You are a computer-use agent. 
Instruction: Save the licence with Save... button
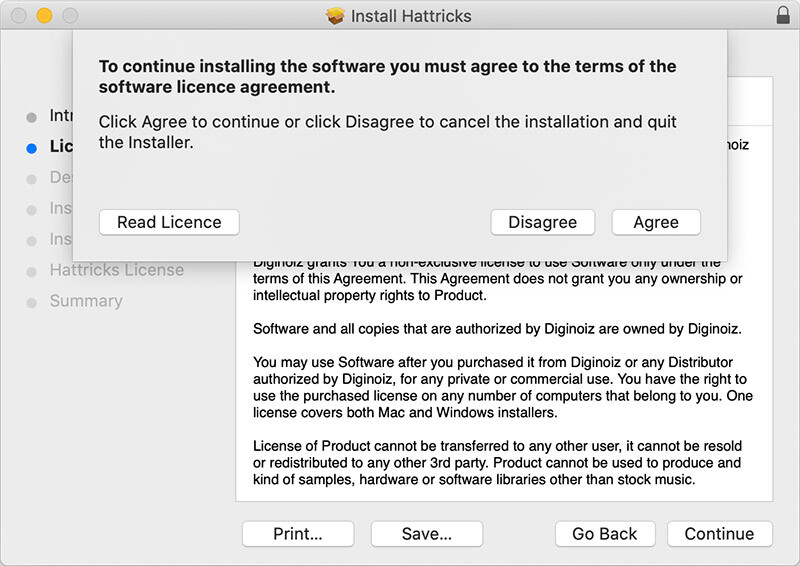[426, 534]
